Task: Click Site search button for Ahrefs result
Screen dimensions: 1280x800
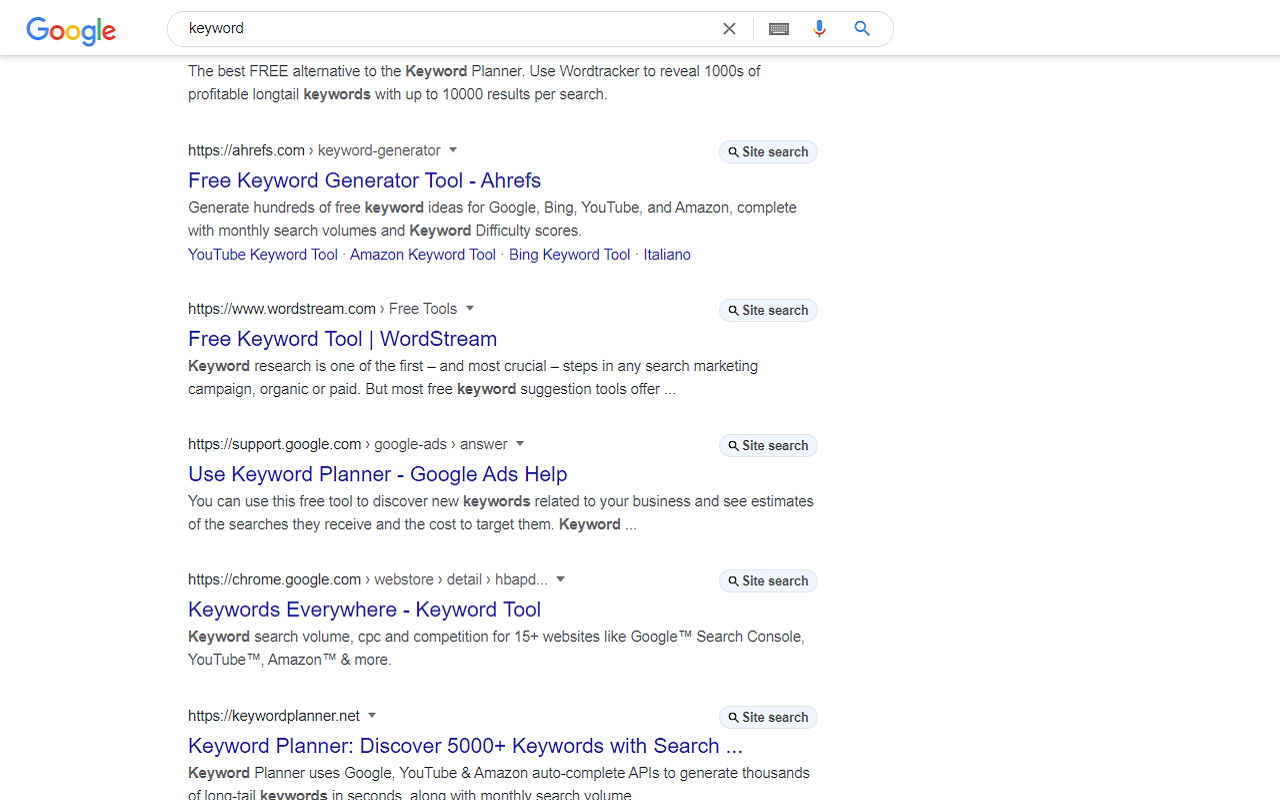Action: click(x=768, y=152)
